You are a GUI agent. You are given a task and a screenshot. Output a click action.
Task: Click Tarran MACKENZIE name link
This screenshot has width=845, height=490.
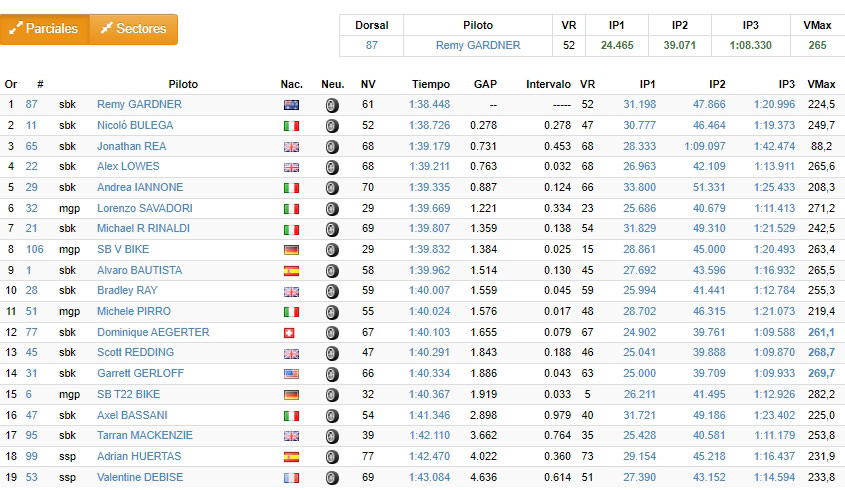coord(146,435)
